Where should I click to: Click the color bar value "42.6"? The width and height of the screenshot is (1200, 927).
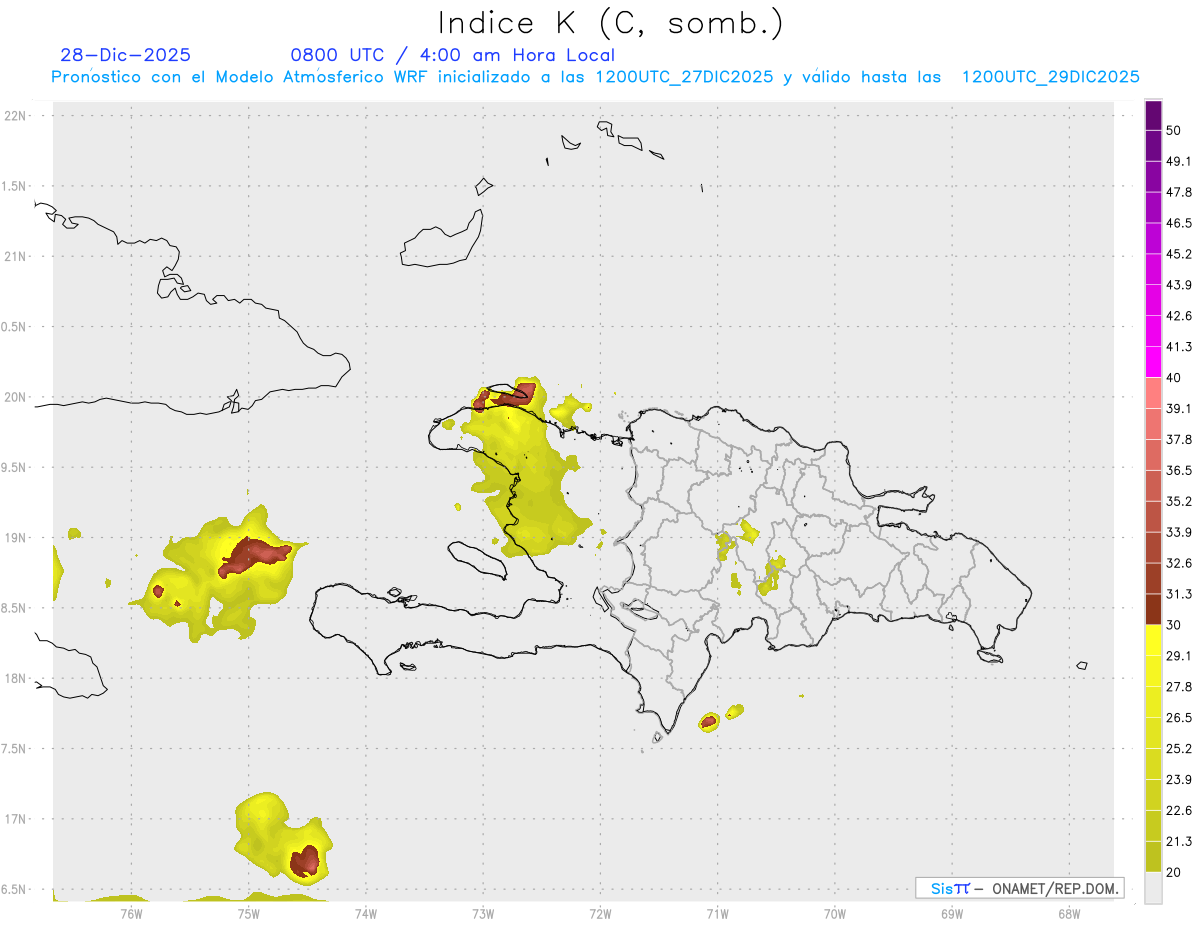1179,316
